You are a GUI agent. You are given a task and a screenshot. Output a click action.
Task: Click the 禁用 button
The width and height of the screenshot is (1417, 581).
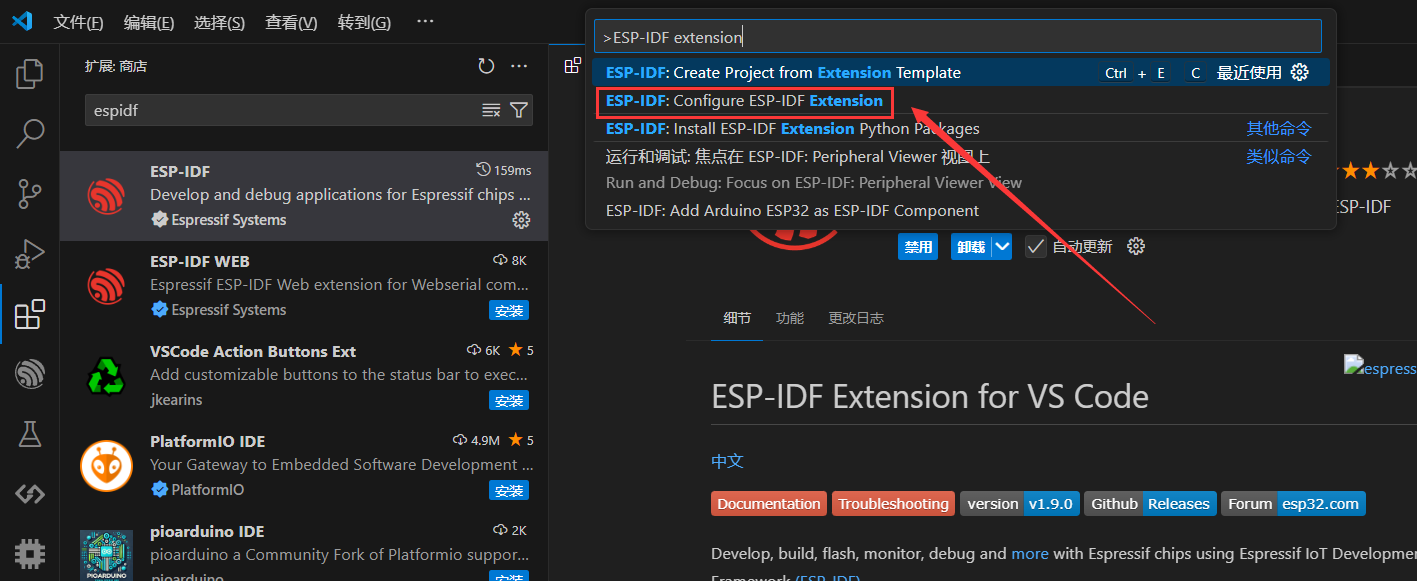pos(917,247)
